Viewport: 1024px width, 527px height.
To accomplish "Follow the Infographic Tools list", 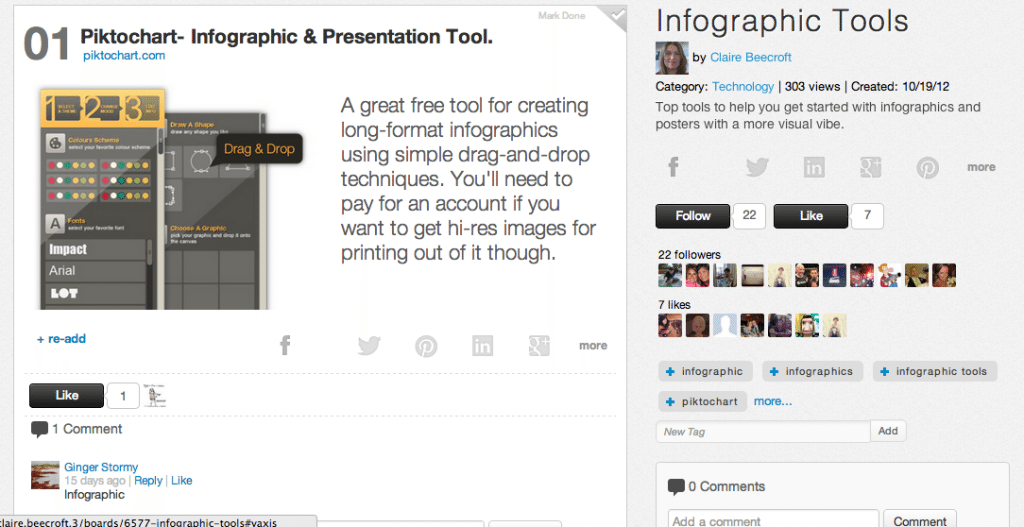I will click(x=693, y=216).
